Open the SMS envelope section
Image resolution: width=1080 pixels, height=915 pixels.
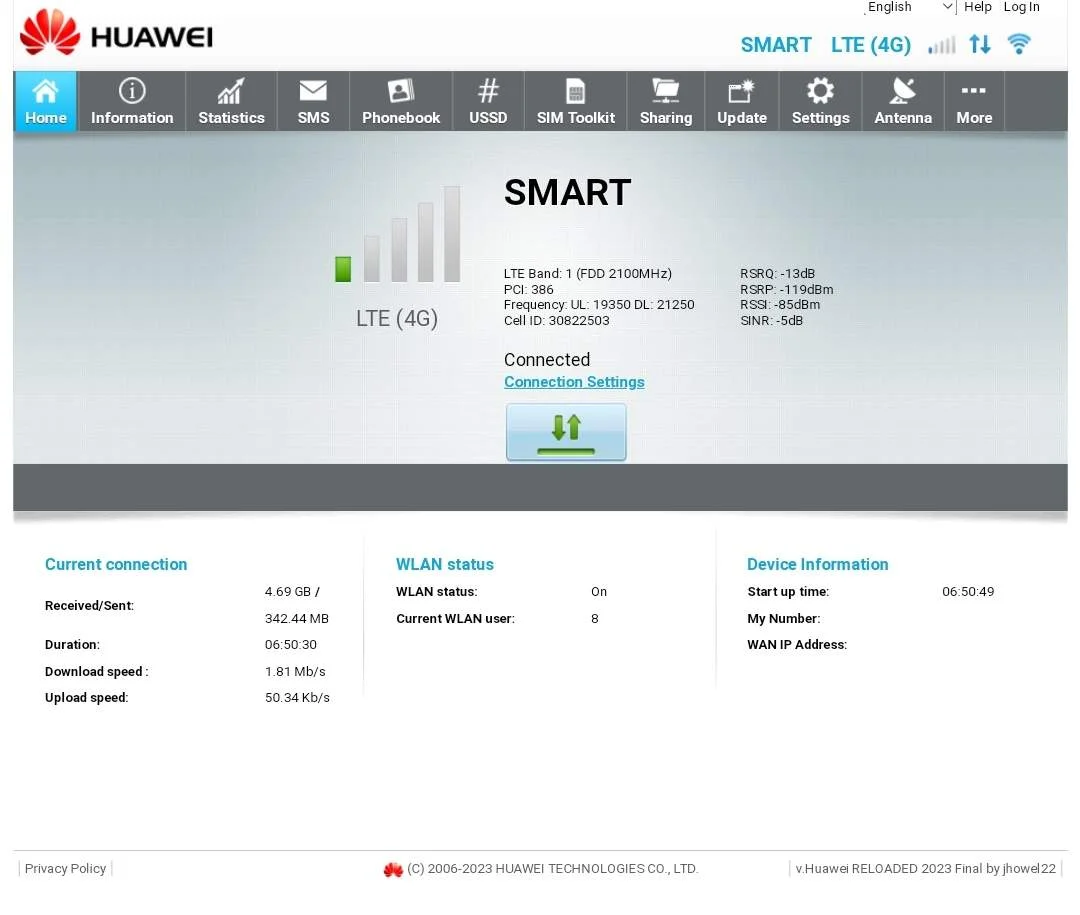tap(313, 101)
